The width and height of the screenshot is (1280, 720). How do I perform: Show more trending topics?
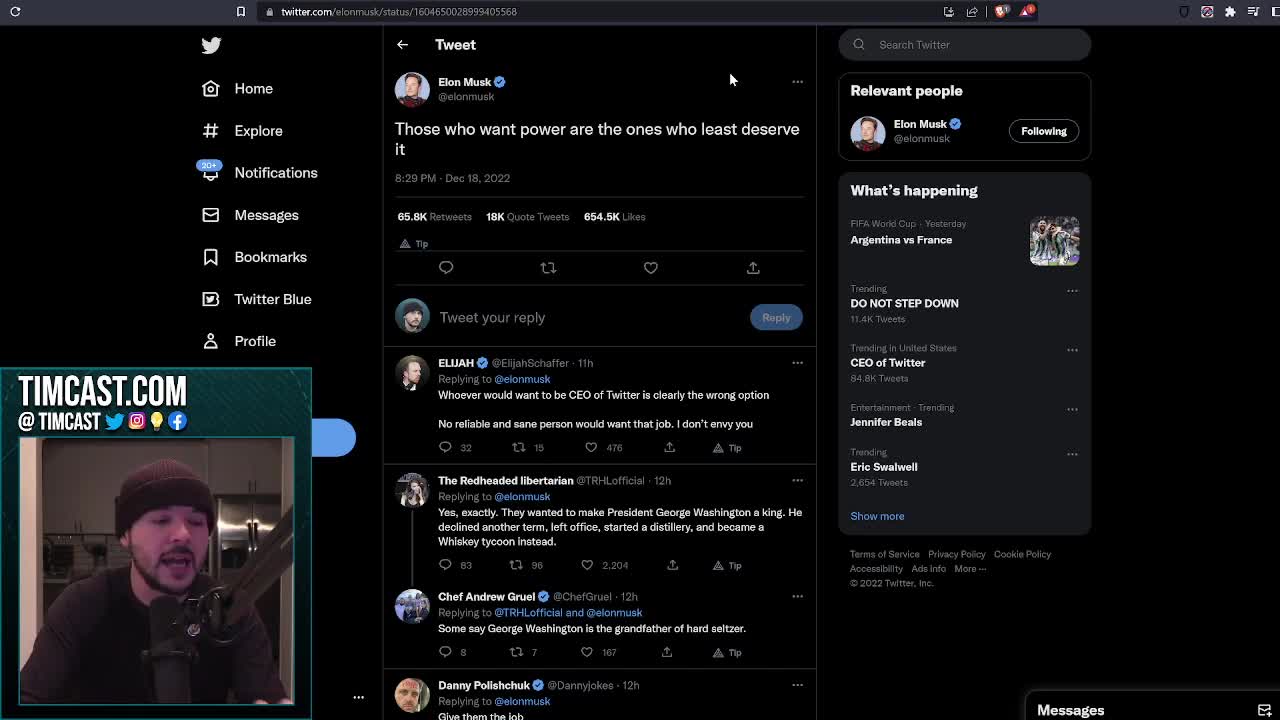[877, 516]
